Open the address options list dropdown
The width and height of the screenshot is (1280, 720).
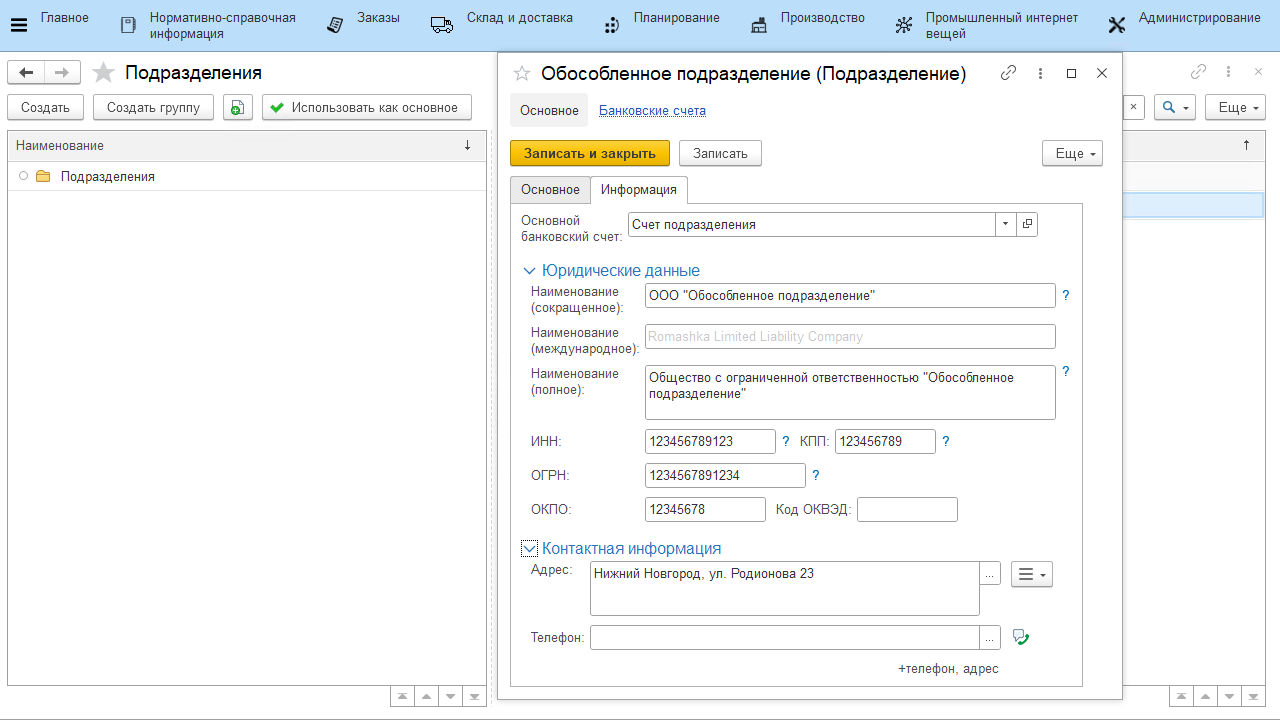coord(1031,574)
